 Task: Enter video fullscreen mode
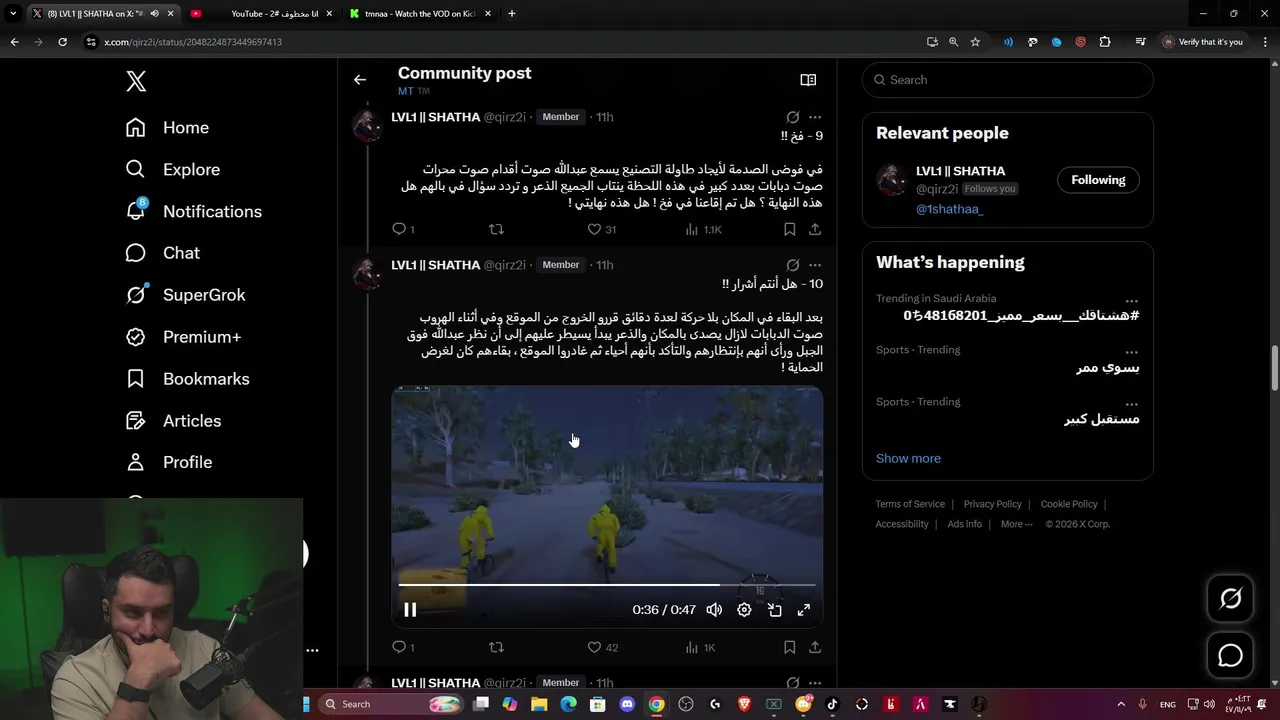804,609
